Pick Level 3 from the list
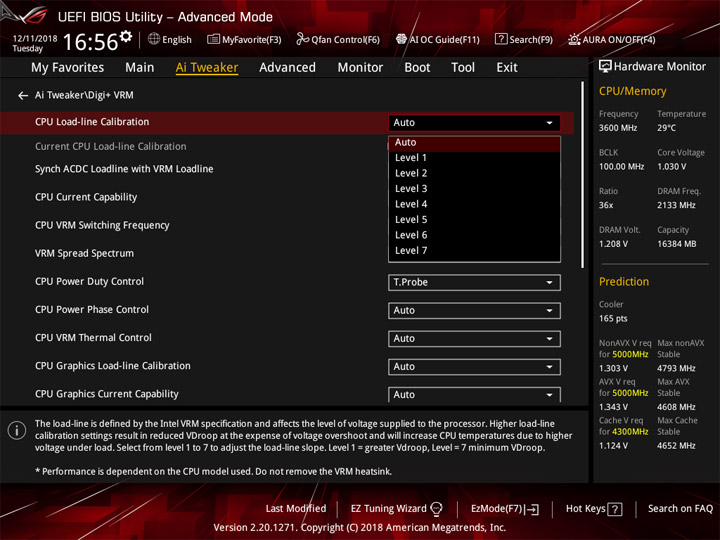The width and height of the screenshot is (720, 540). pyautogui.click(x=474, y=189)
